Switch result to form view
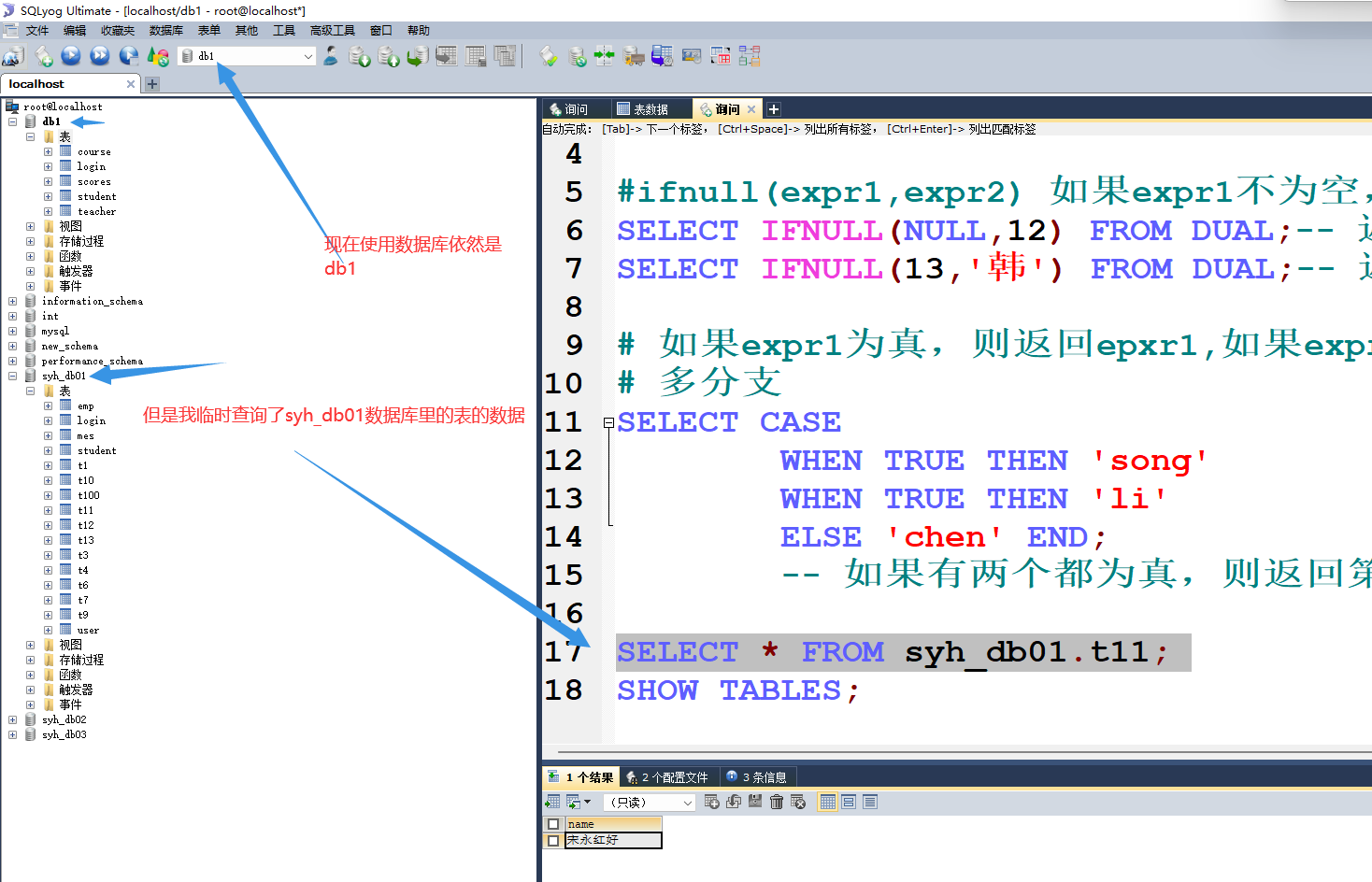This screenshot has height=882, width=1372. 849,802
